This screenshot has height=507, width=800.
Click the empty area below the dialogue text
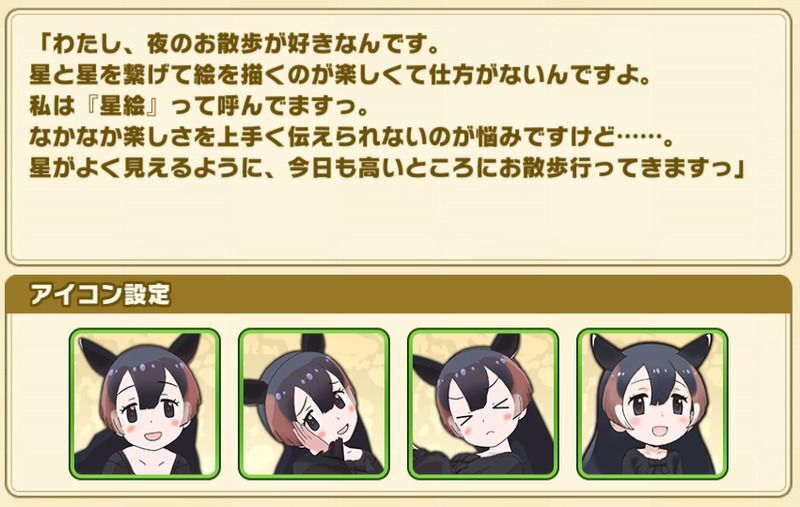tap(398, 219)
